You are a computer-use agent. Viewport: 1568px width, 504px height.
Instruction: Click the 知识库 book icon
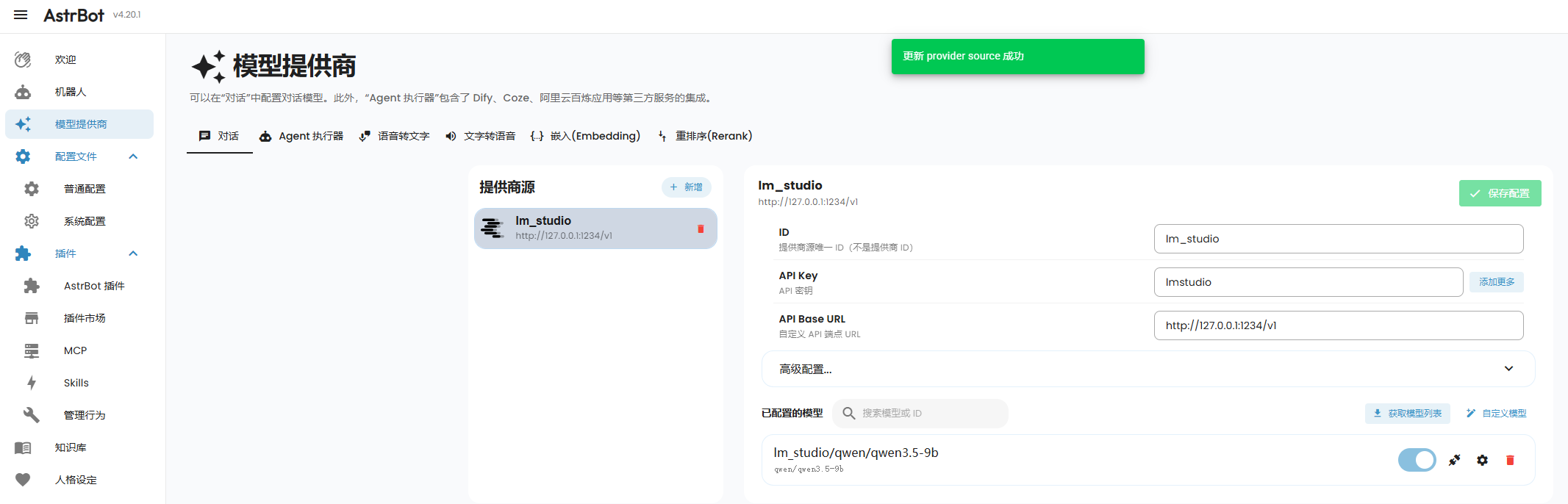pyautogui.click(x=23, y=447)
